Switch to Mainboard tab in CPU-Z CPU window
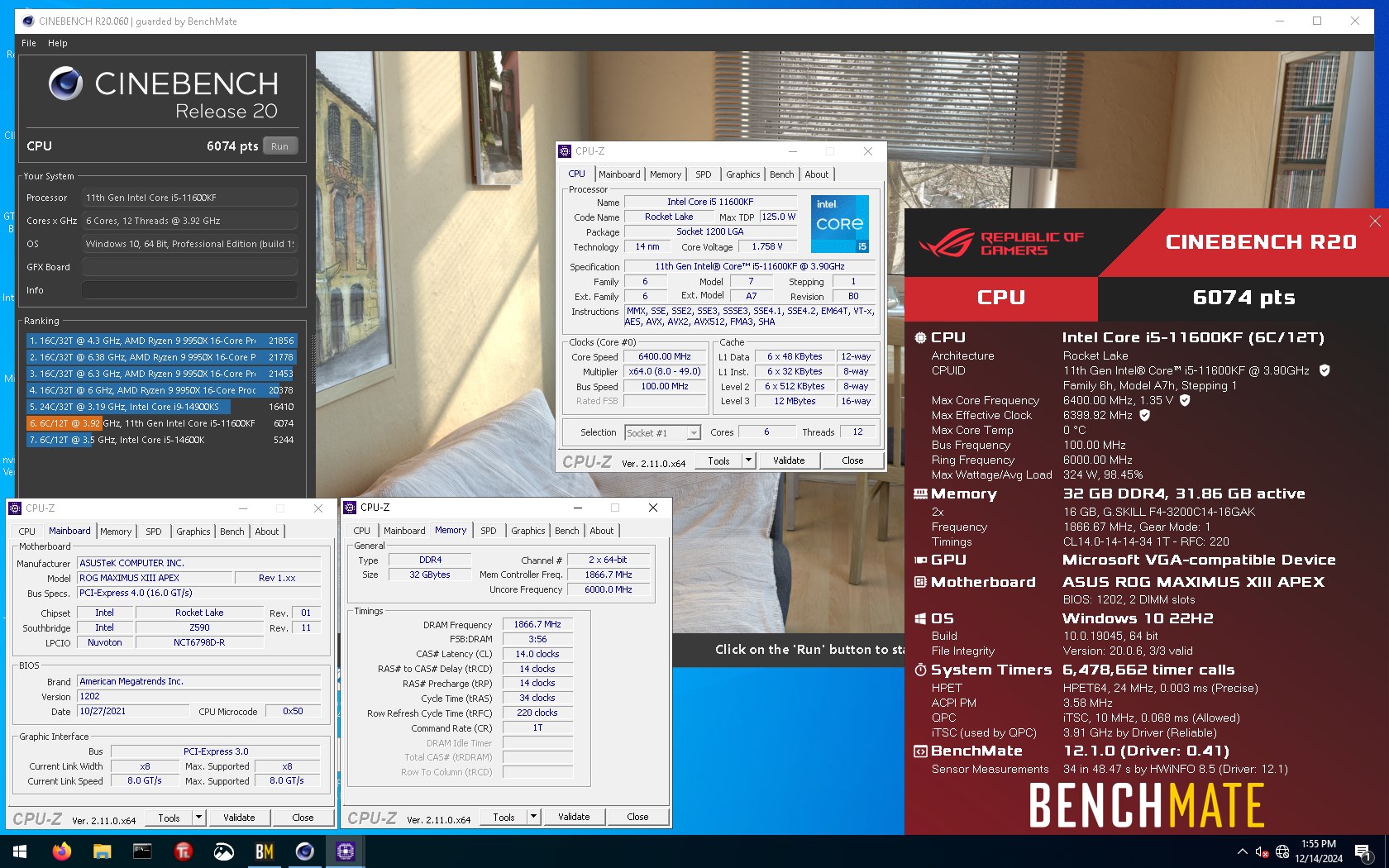The height and width of the screenshot is (868, 1389). [x=619, y=174]
